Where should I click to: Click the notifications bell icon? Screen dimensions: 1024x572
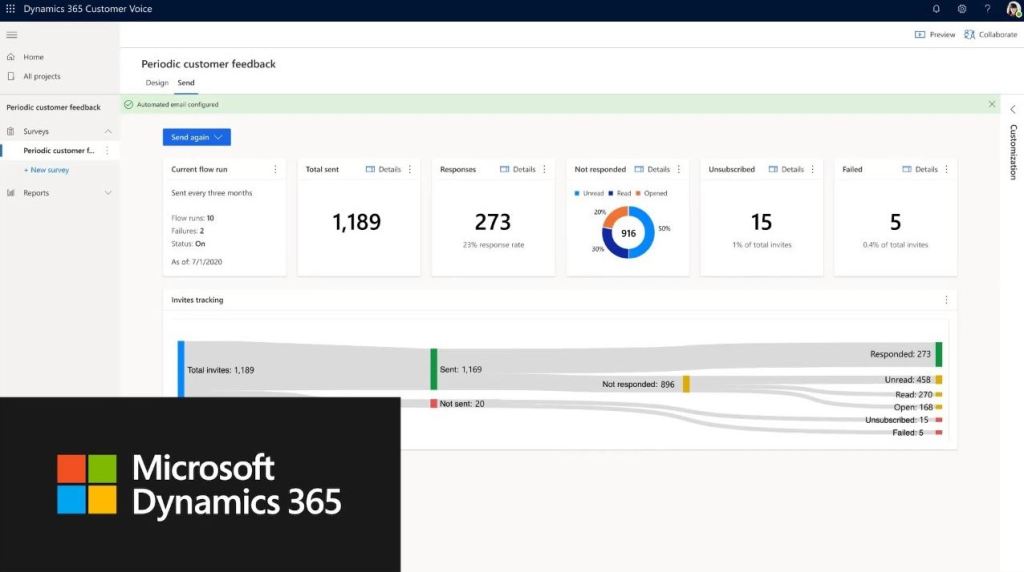click(936, 9)
